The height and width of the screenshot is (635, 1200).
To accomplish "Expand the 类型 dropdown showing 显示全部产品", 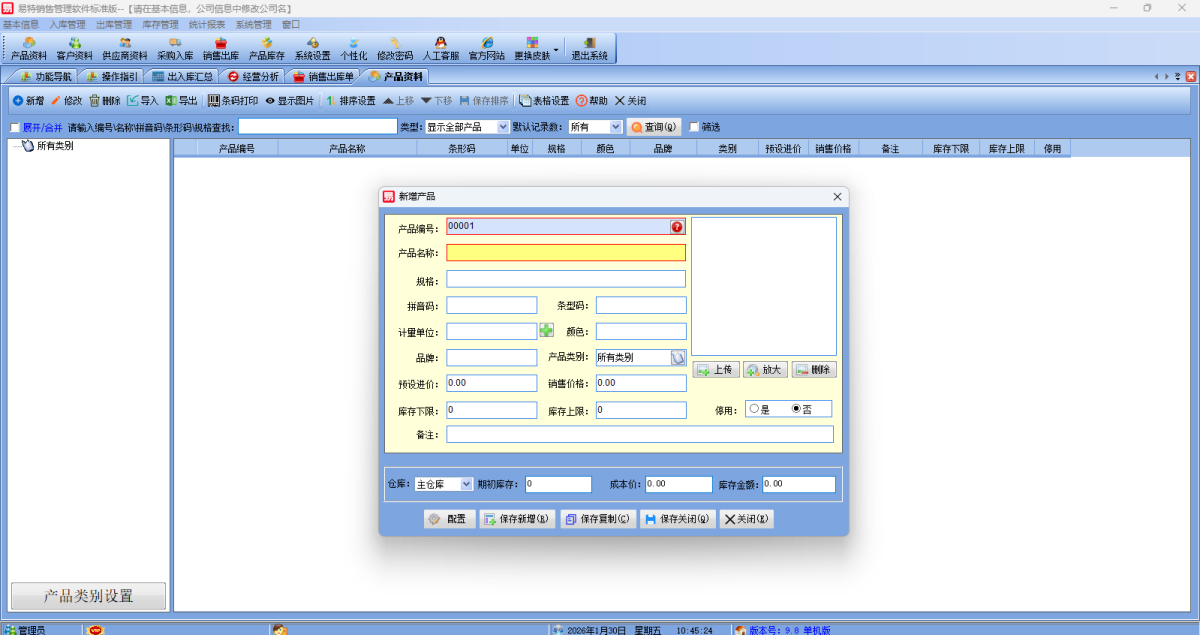I will [x=503, y=128].
